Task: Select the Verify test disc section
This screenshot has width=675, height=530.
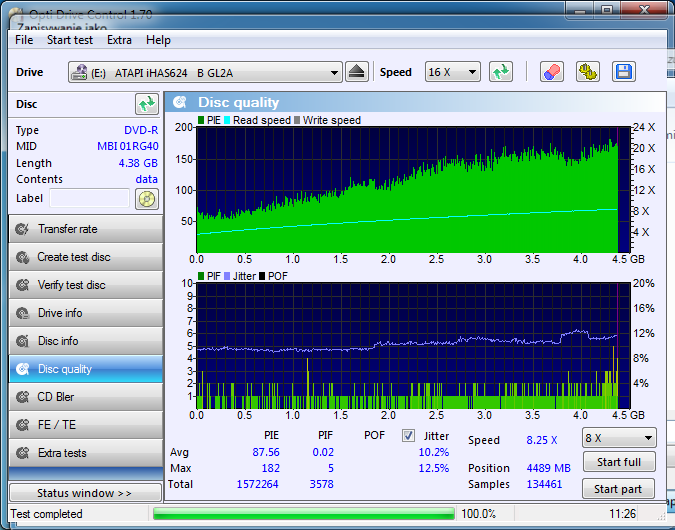Action: [x=86, y=285]
